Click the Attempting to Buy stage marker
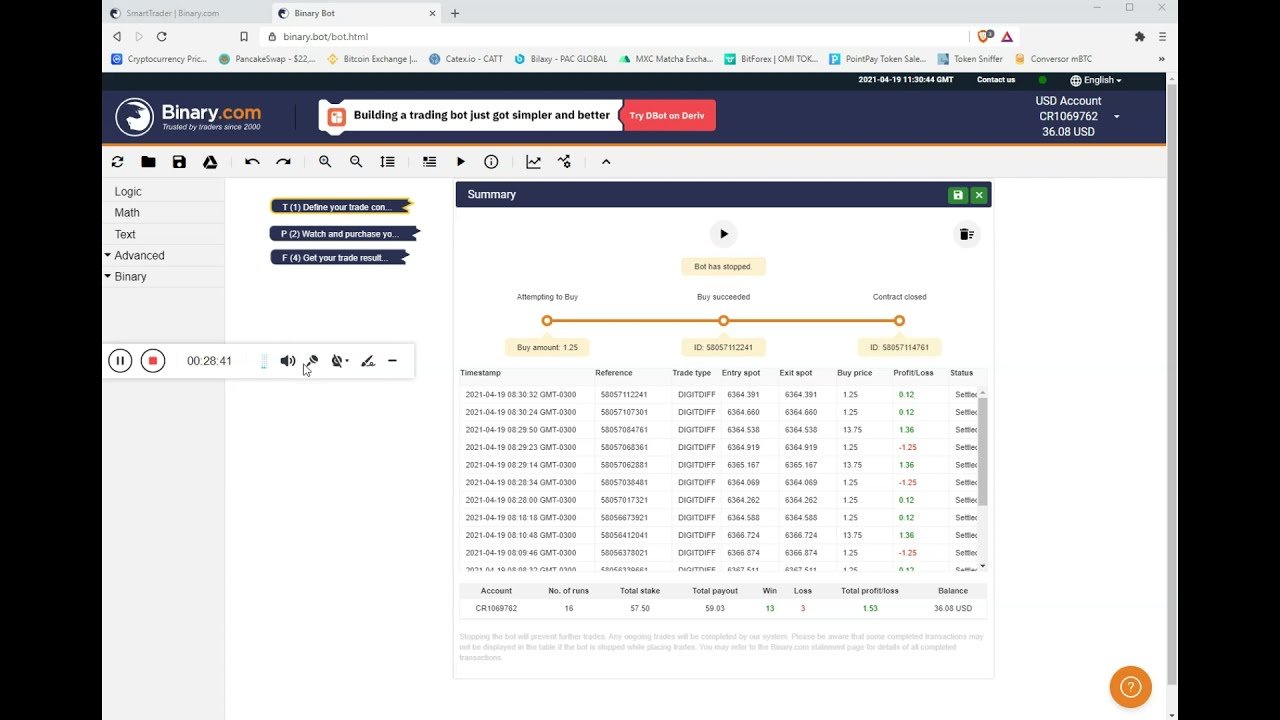The height and width of the screenshot is (720, 1280). point(547,321)
